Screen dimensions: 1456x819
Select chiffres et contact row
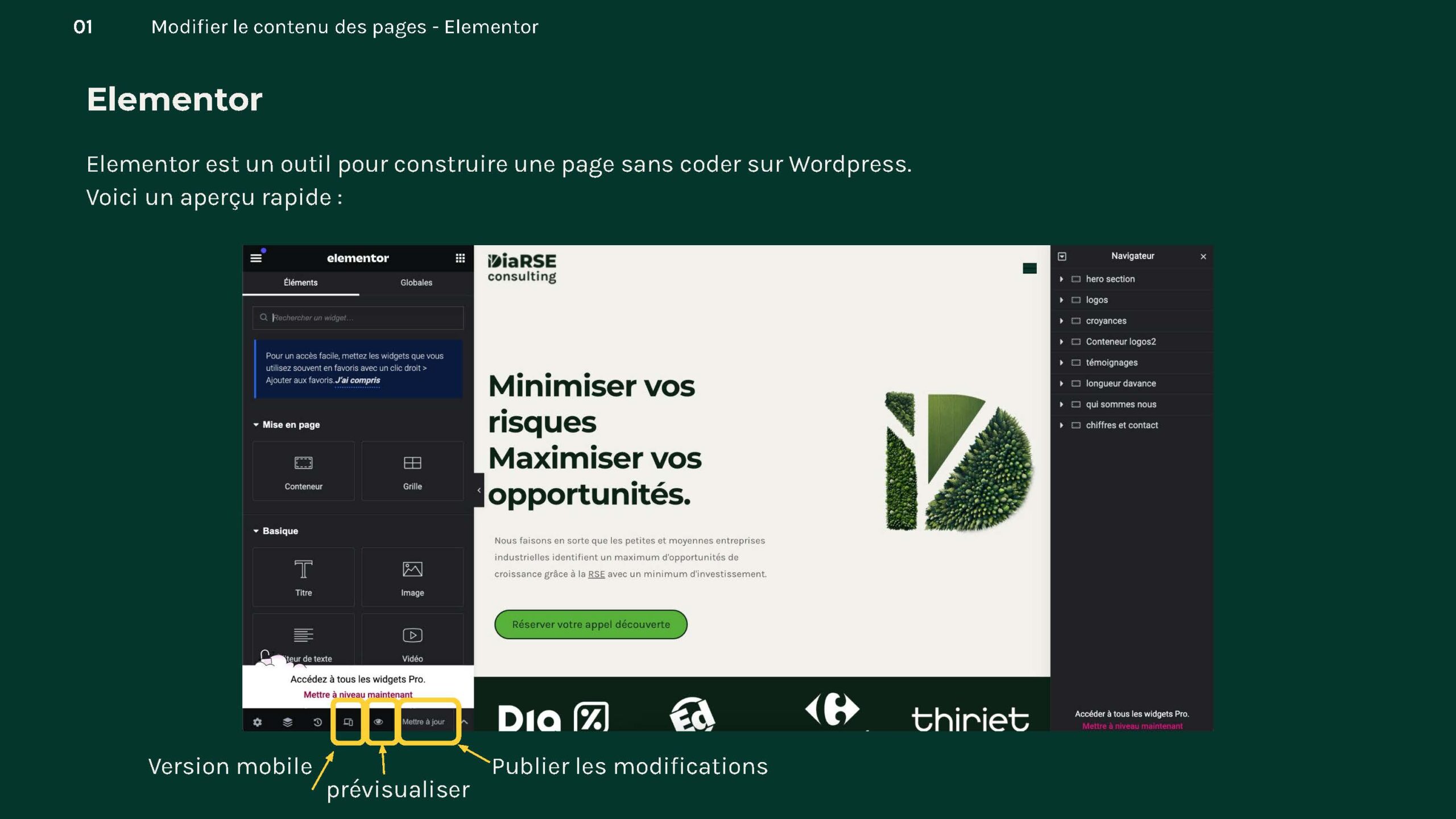click(1132, 425)
